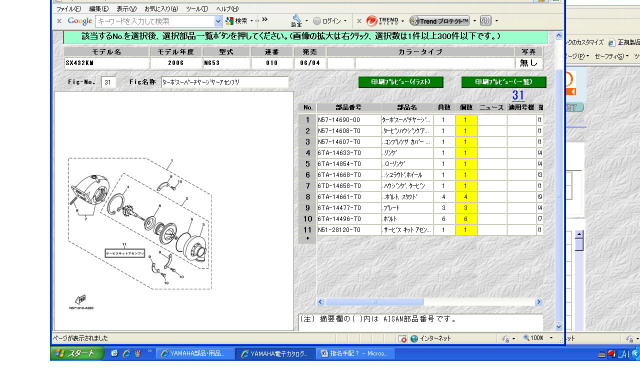640x384 pixels.
Task: Click the green print preview (illustration) button
Action: pyautogui.click(x=401, y=82)
